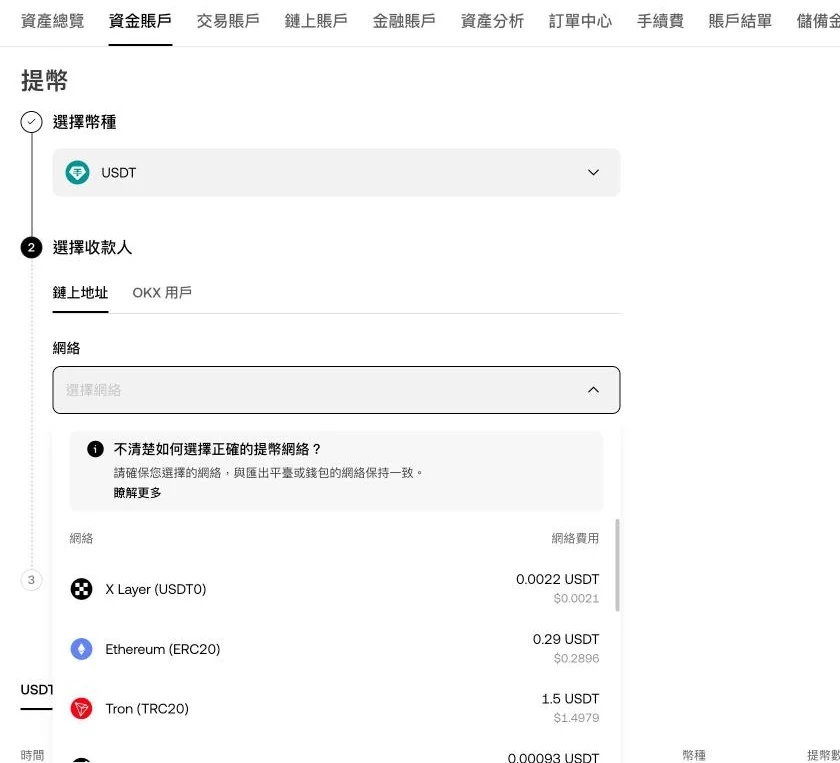Open the 鏈上賬戶 tab
Viewport: 840px width, 763px height.
pyautogui.click(x=316, y=21)
